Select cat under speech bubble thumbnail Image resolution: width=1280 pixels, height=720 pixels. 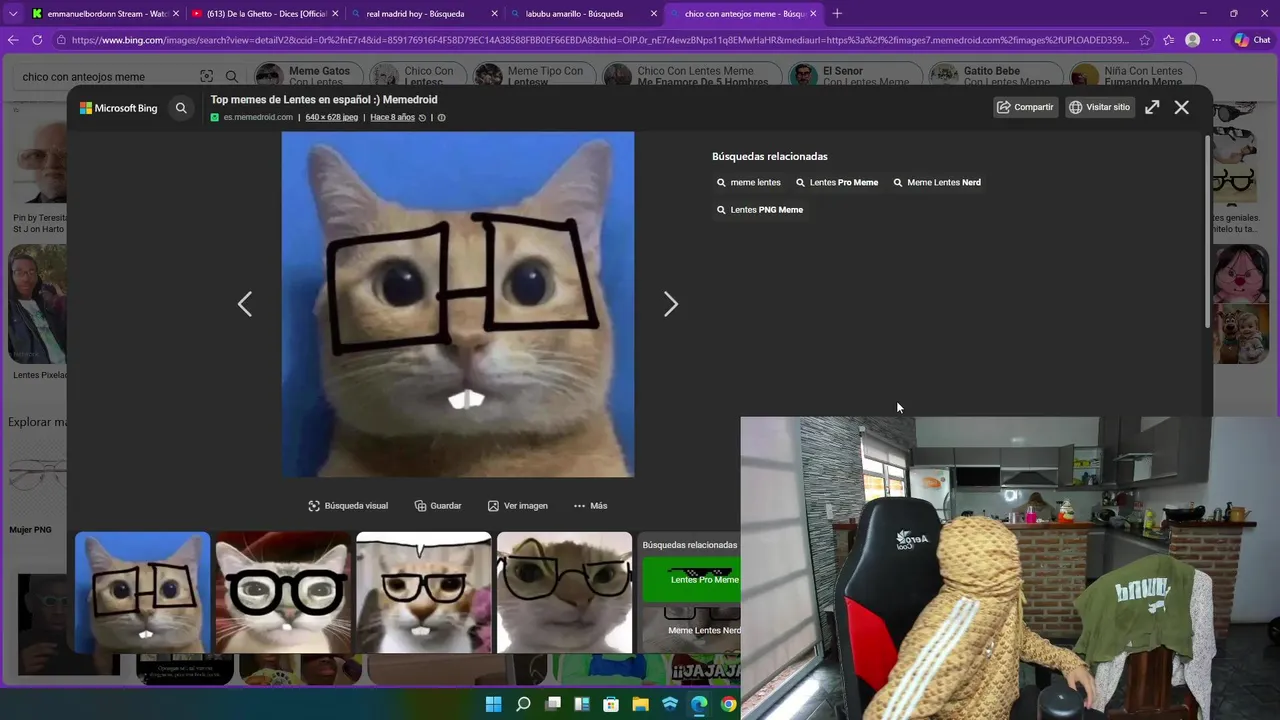coord(424,592)
